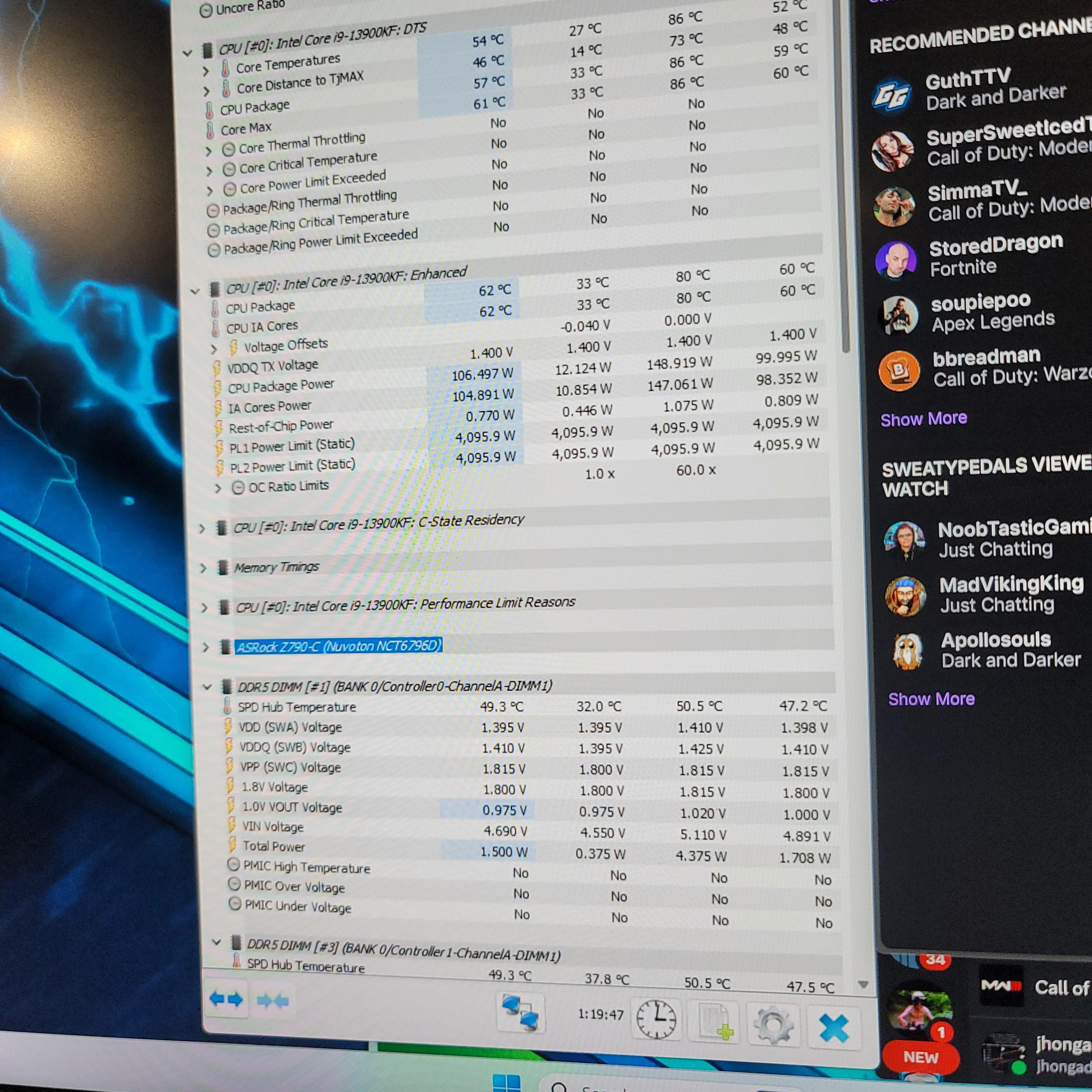Click the red NEW badge
1092x1092 pixels.
pos(920,1057)
